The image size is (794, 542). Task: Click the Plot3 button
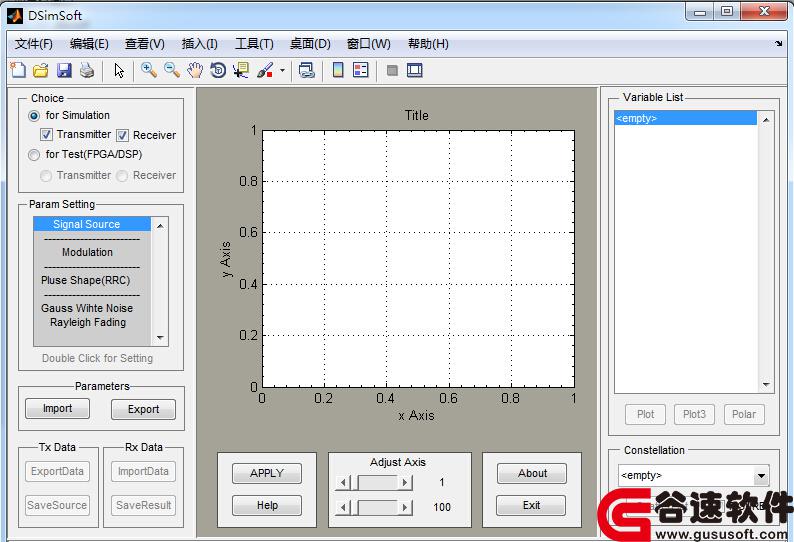click(x=694, y=414)
